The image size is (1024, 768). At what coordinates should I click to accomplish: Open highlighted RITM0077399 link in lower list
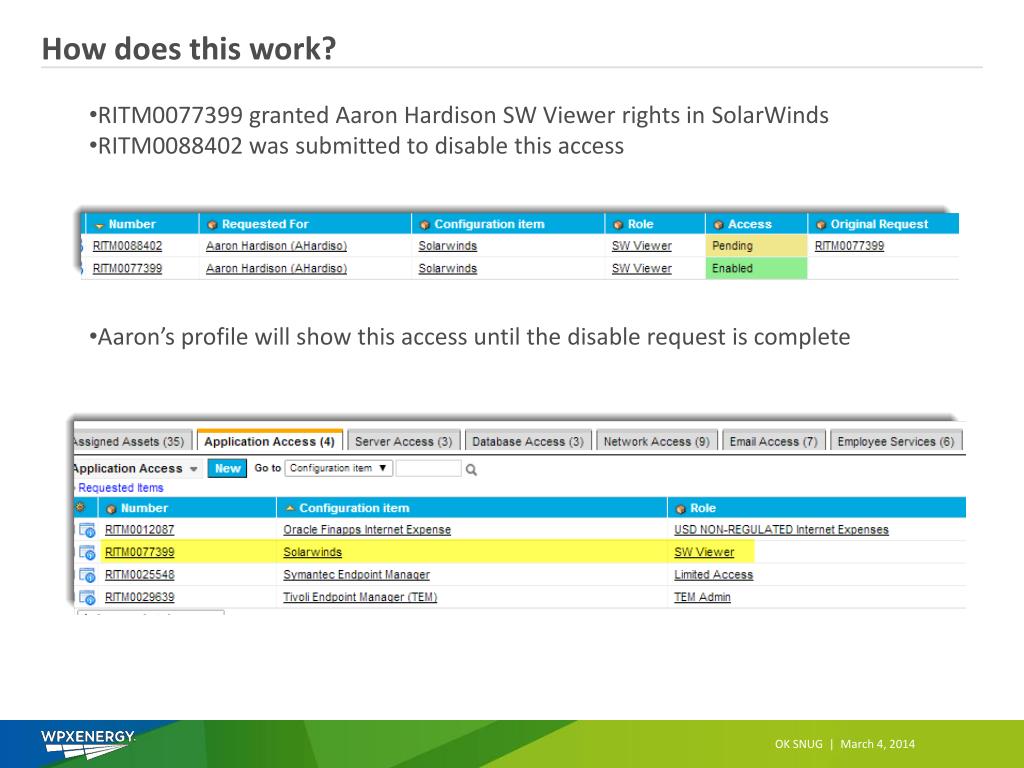(x=140, y=552)
